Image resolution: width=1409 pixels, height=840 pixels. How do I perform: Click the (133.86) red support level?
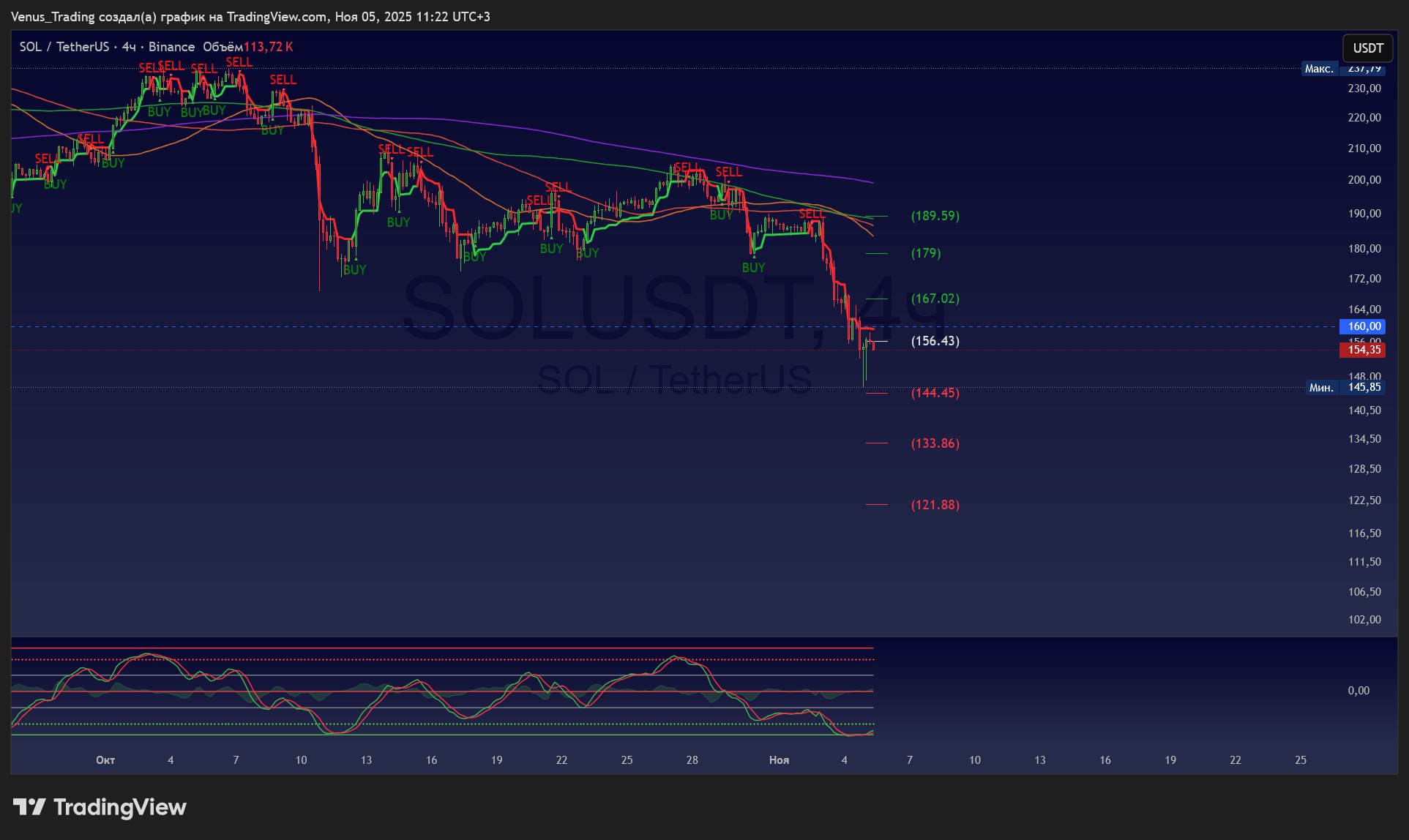[935, 443]
